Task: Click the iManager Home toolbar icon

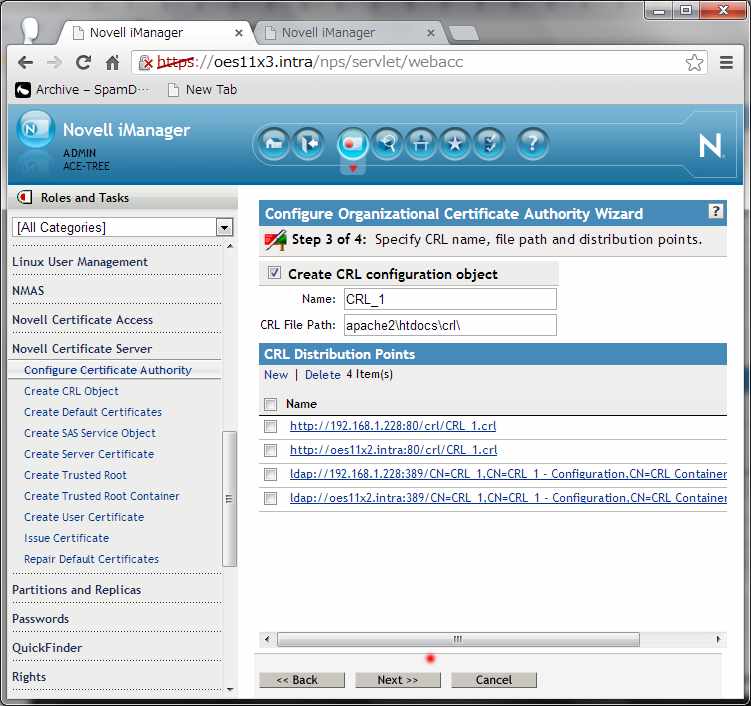Action: (273, 143)
